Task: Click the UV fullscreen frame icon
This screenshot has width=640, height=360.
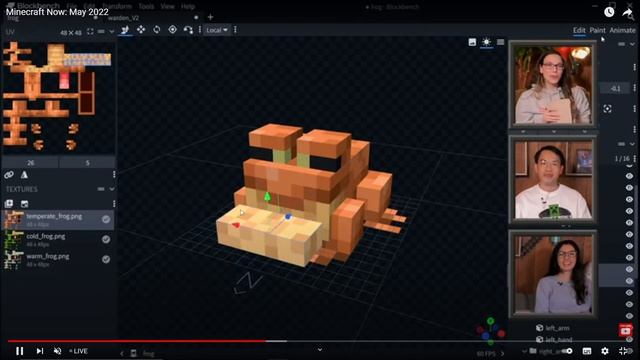Action: pos(90,31)
